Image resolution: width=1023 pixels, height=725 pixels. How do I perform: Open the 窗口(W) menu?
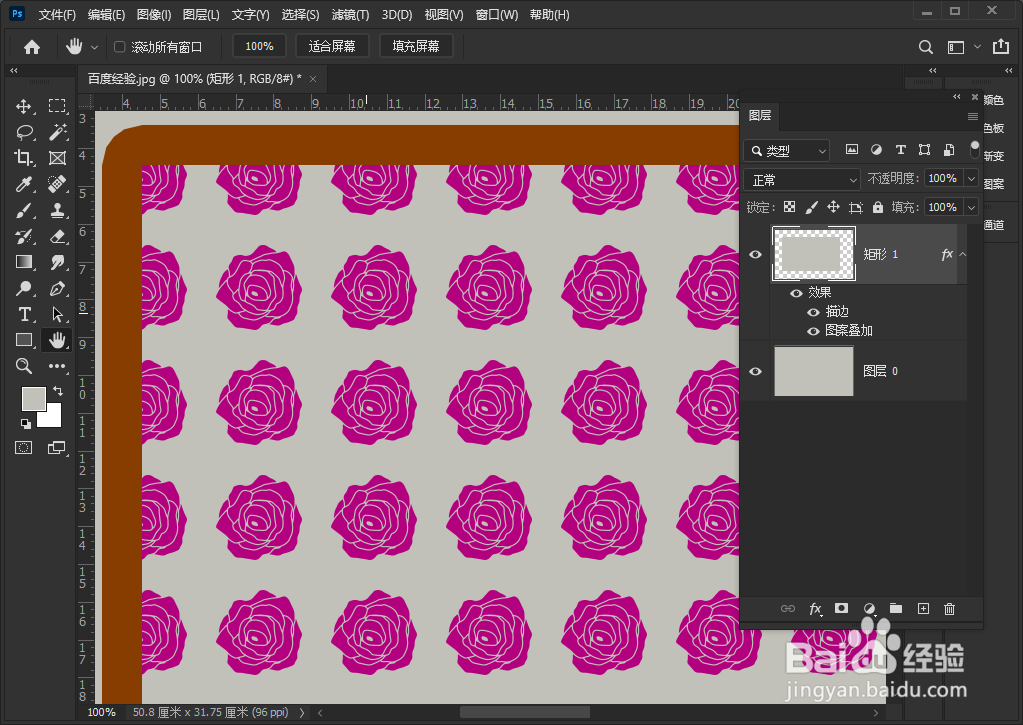(x=497, y=14)
